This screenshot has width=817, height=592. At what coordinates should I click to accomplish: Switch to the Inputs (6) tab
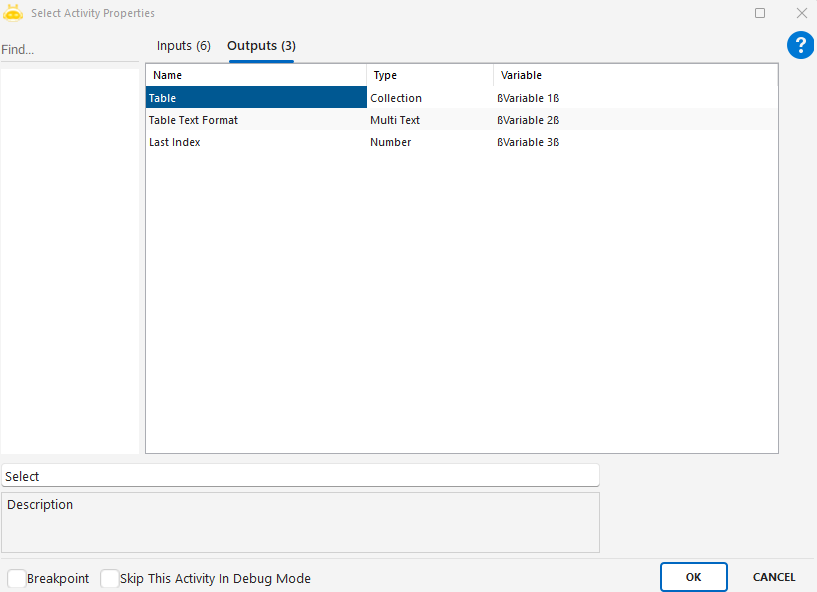(x=184, y=46)
